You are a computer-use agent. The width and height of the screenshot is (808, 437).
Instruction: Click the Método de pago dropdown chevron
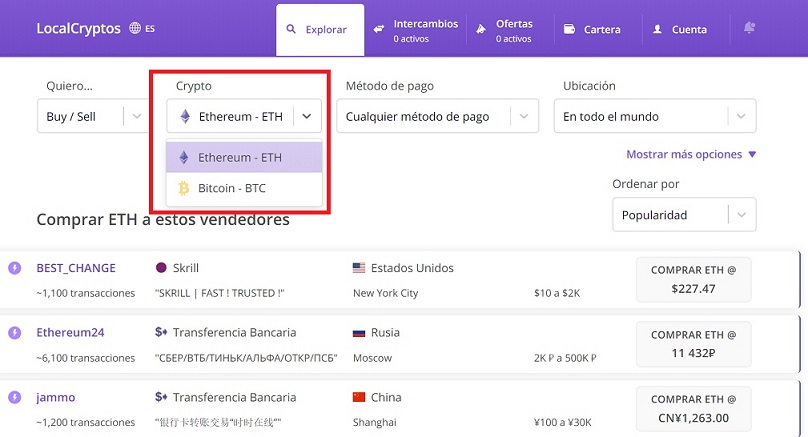524,116
